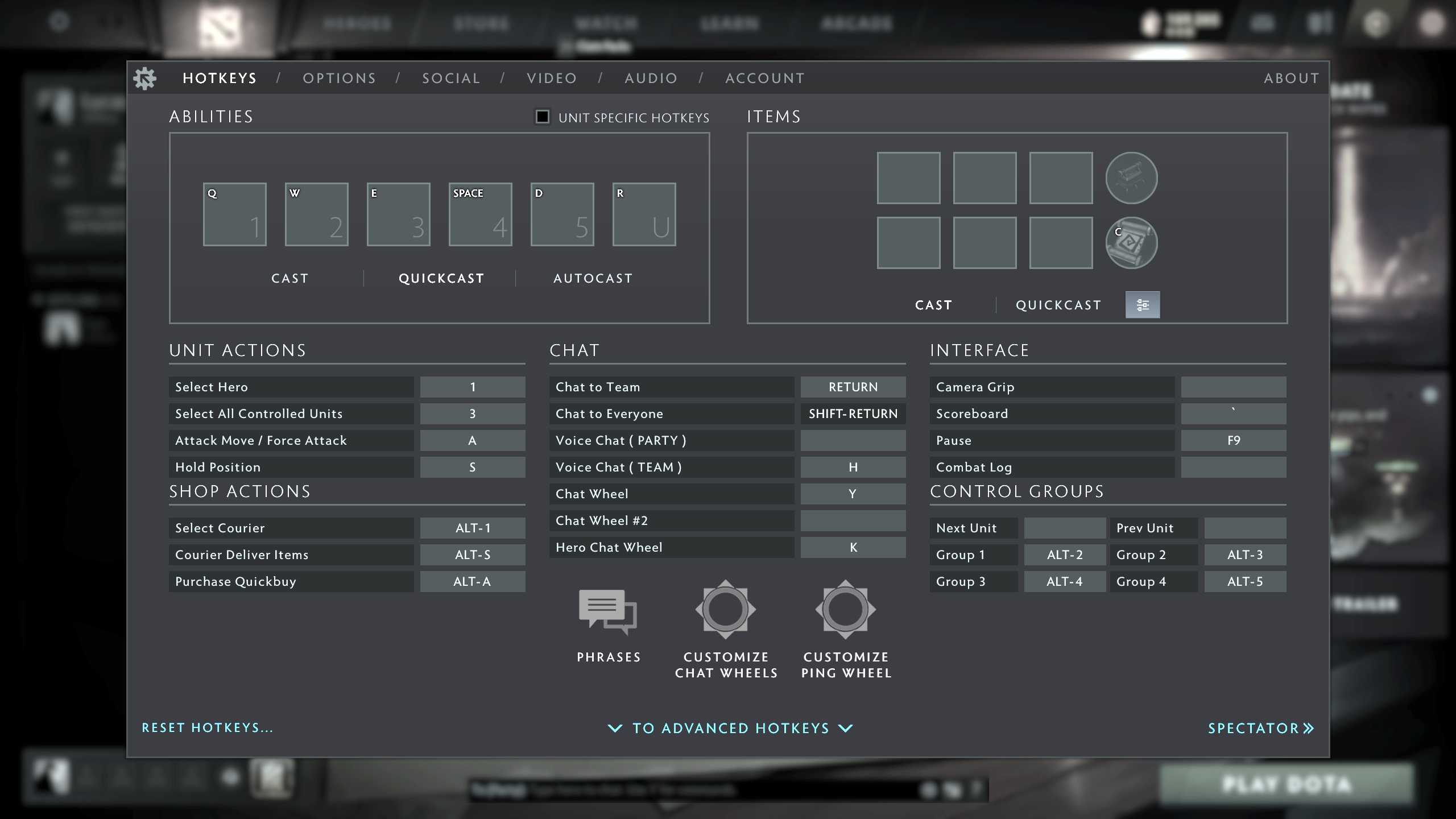Viewport: 1456px width, 819px height.
Task: Click Reset Hotkeys
Action: [x=208, y=728]
